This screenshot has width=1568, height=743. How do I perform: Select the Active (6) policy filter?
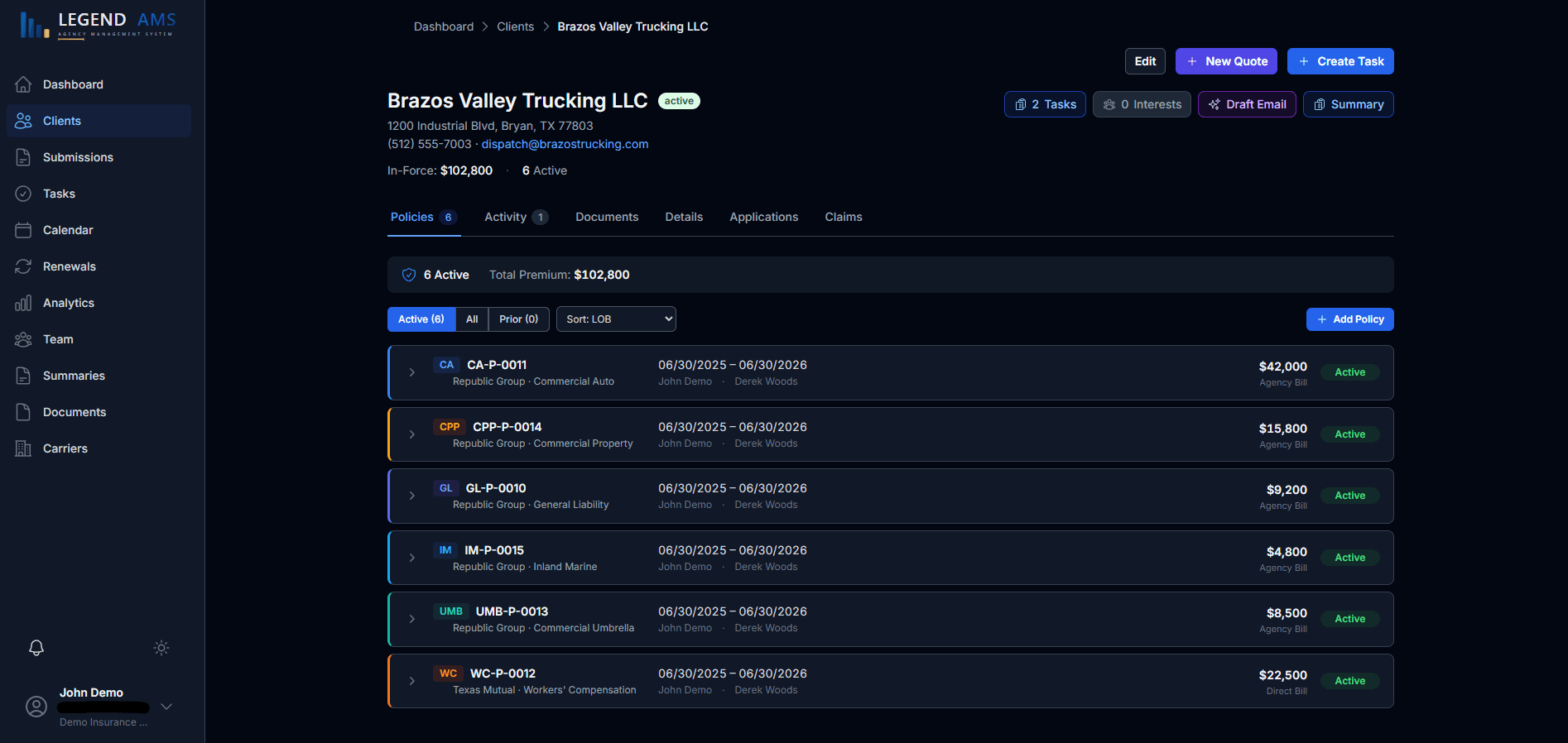click(421, 319)
